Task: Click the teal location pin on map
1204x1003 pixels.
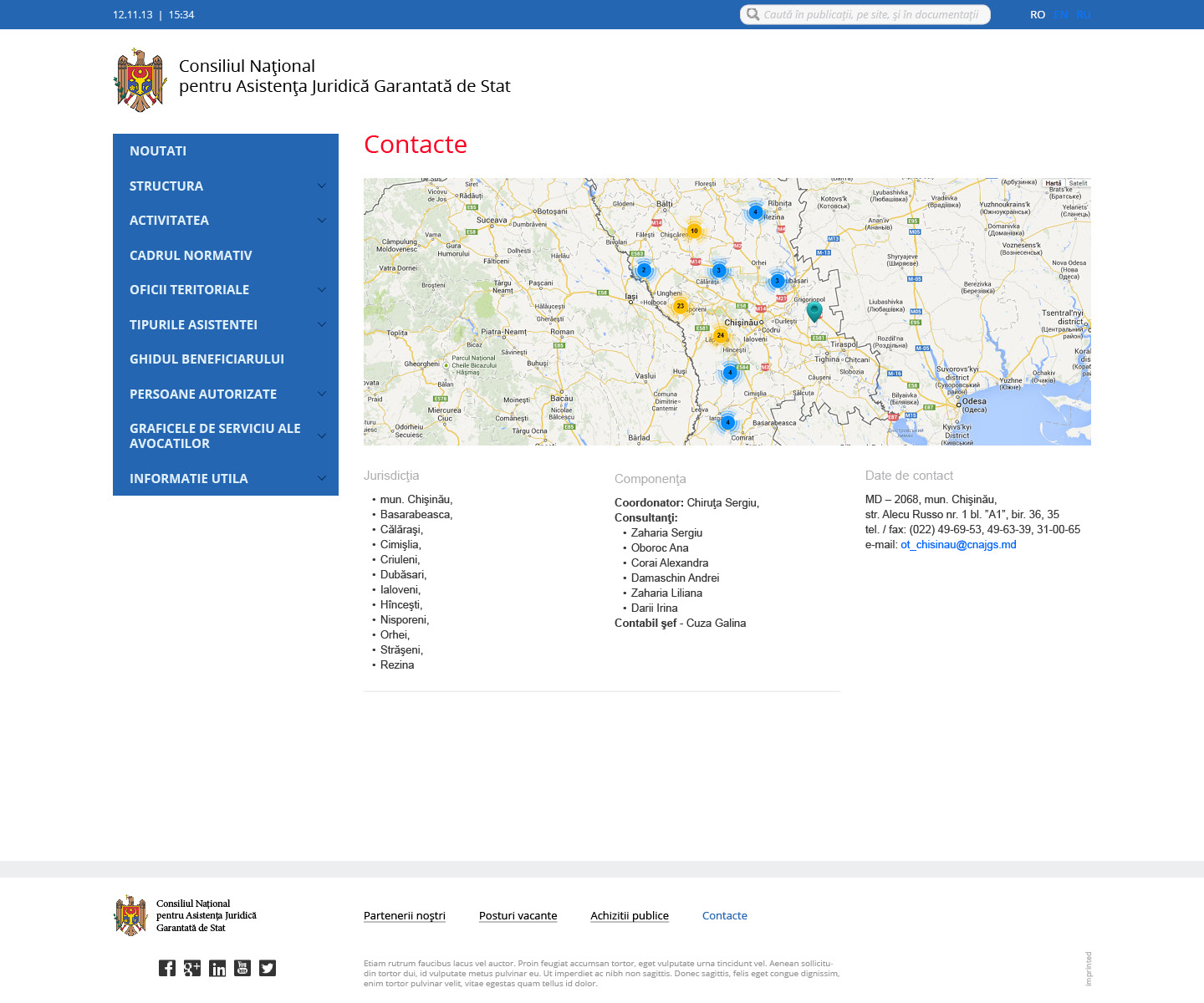Action: click(814, 311)
